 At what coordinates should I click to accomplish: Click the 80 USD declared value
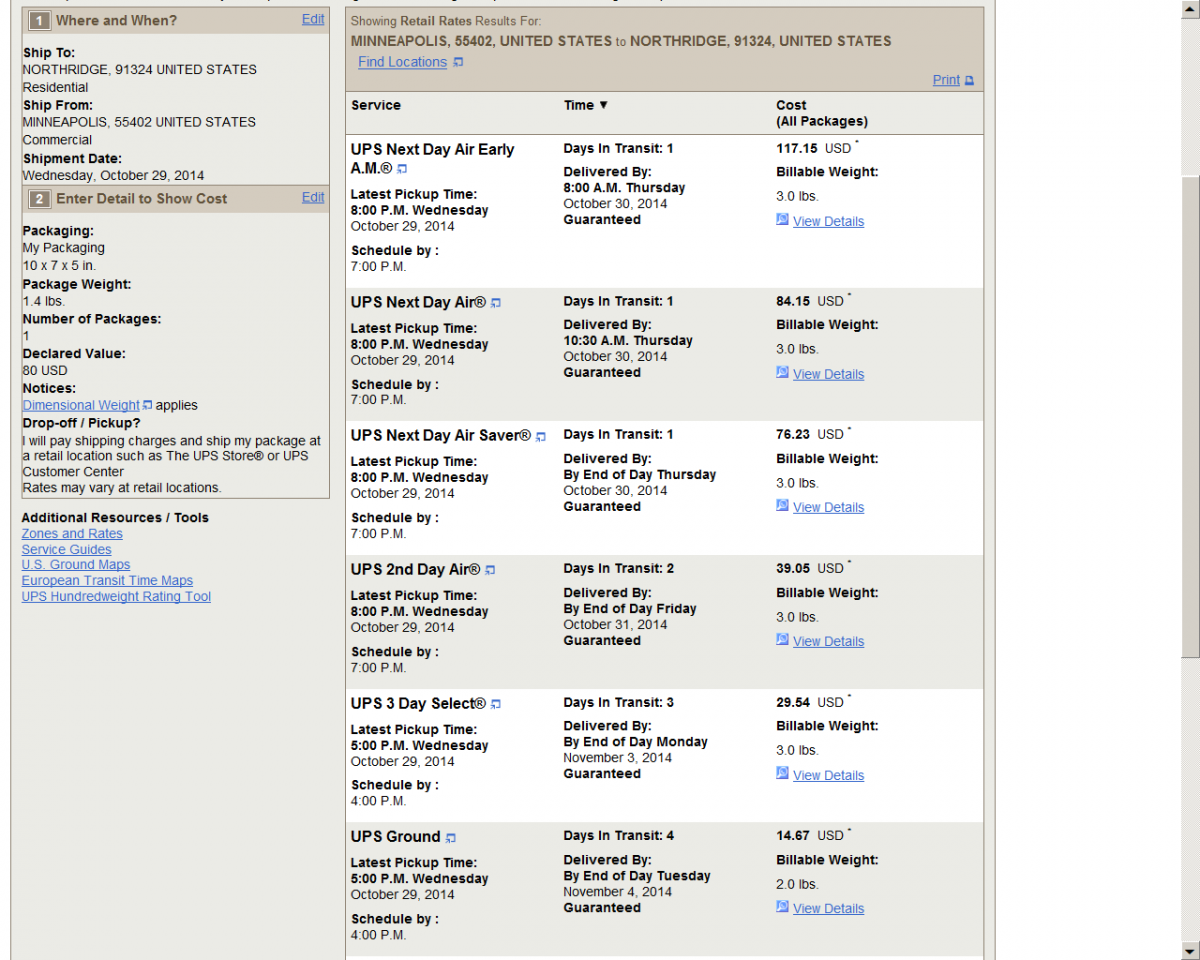pyautogui.click(x=45, y=371)
